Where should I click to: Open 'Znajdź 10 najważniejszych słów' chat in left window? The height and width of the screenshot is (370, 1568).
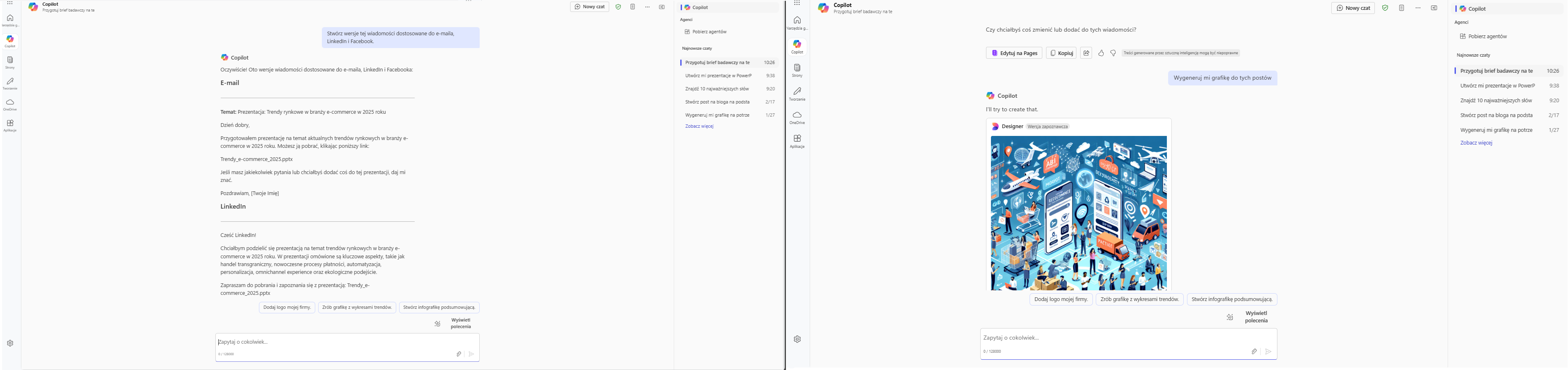tap(716, 89)
